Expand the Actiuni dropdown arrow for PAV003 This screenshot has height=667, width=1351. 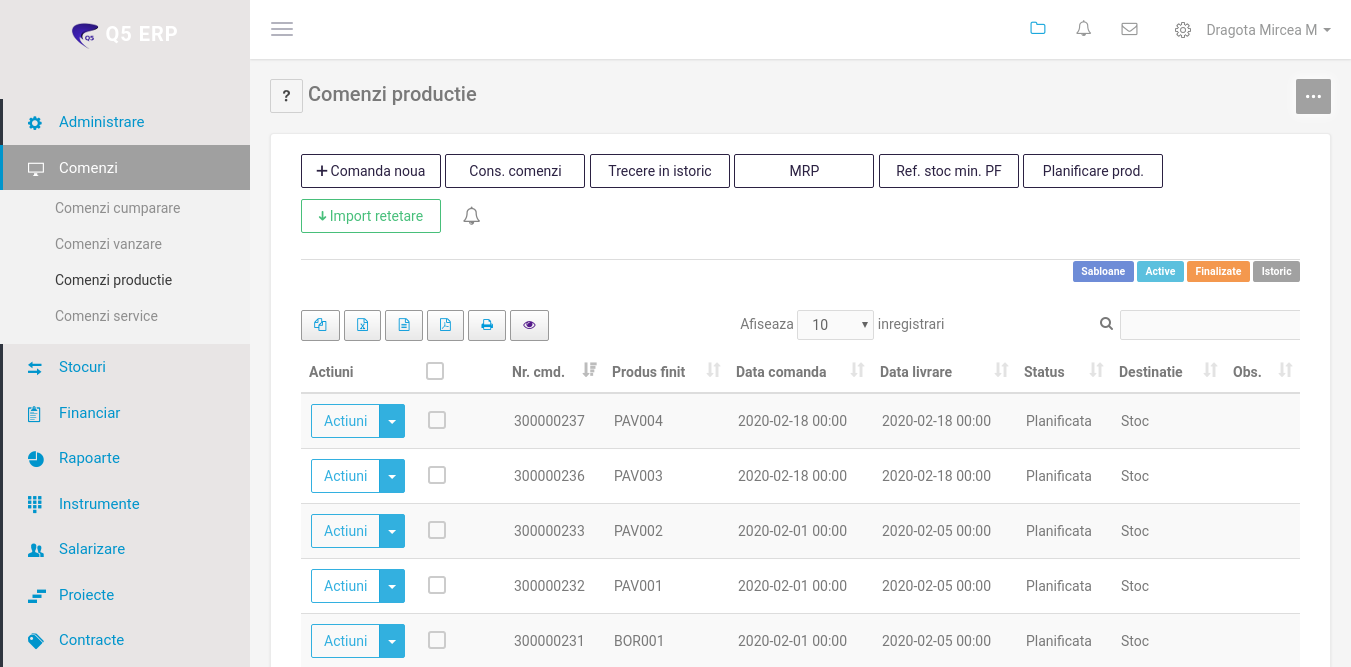pyautogui.click(x=392, y=476)
